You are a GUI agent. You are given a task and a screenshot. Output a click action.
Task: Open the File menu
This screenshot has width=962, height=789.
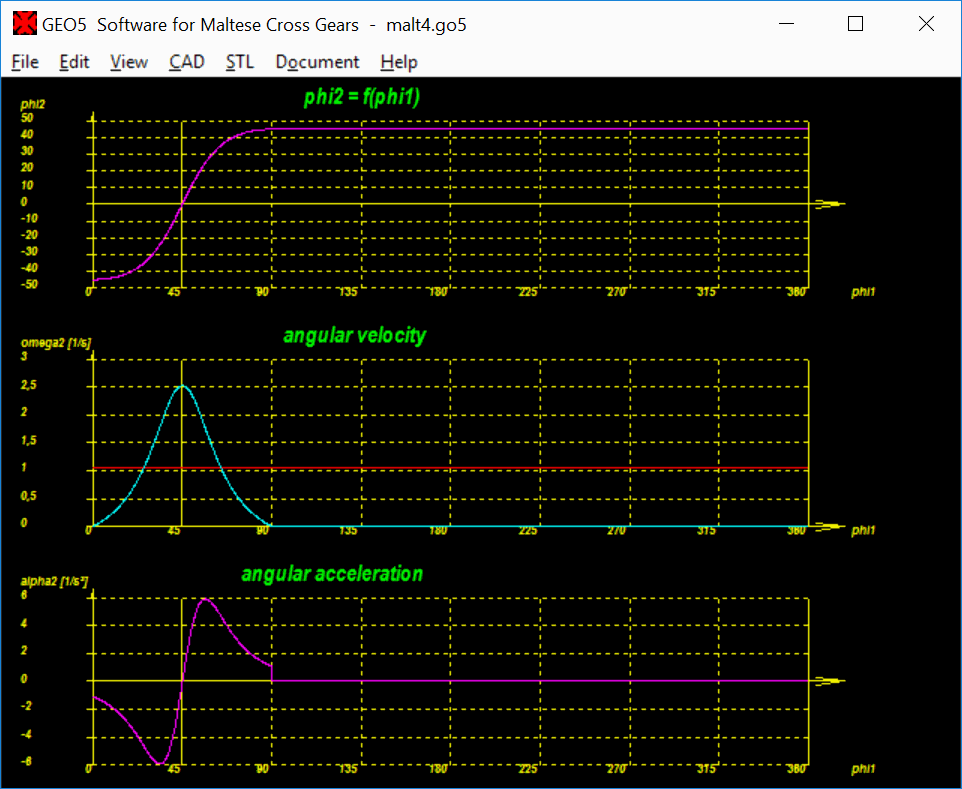(25, 62)
